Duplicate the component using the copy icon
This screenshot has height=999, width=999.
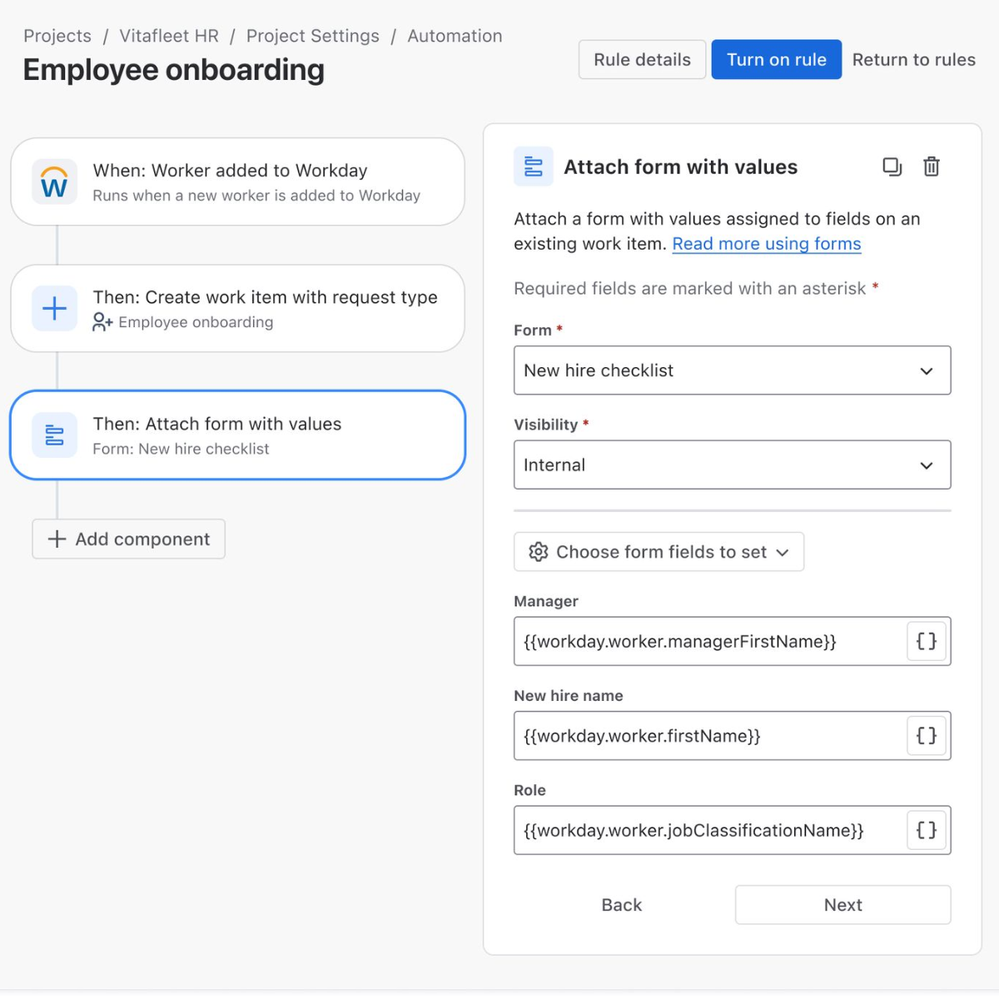click(892, 166)
